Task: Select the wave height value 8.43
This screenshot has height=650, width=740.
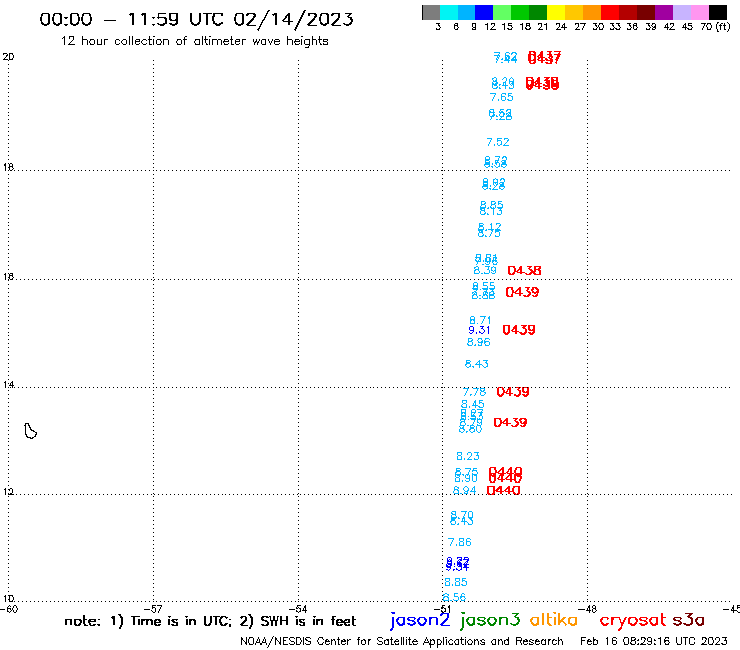Action: tap(477, 364)
